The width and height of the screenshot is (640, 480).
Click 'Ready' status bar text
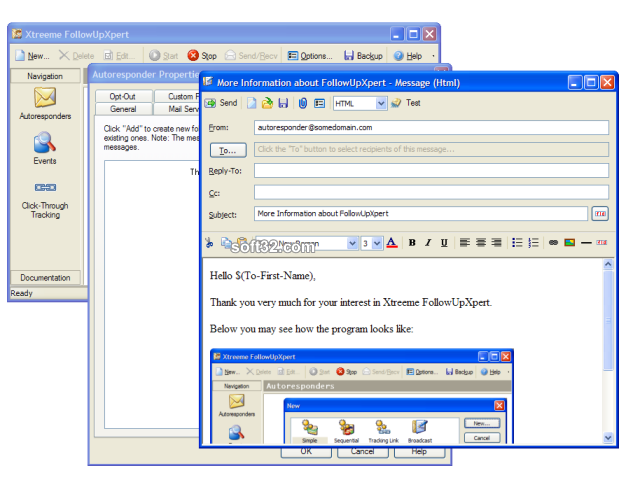tap(22, 293)
